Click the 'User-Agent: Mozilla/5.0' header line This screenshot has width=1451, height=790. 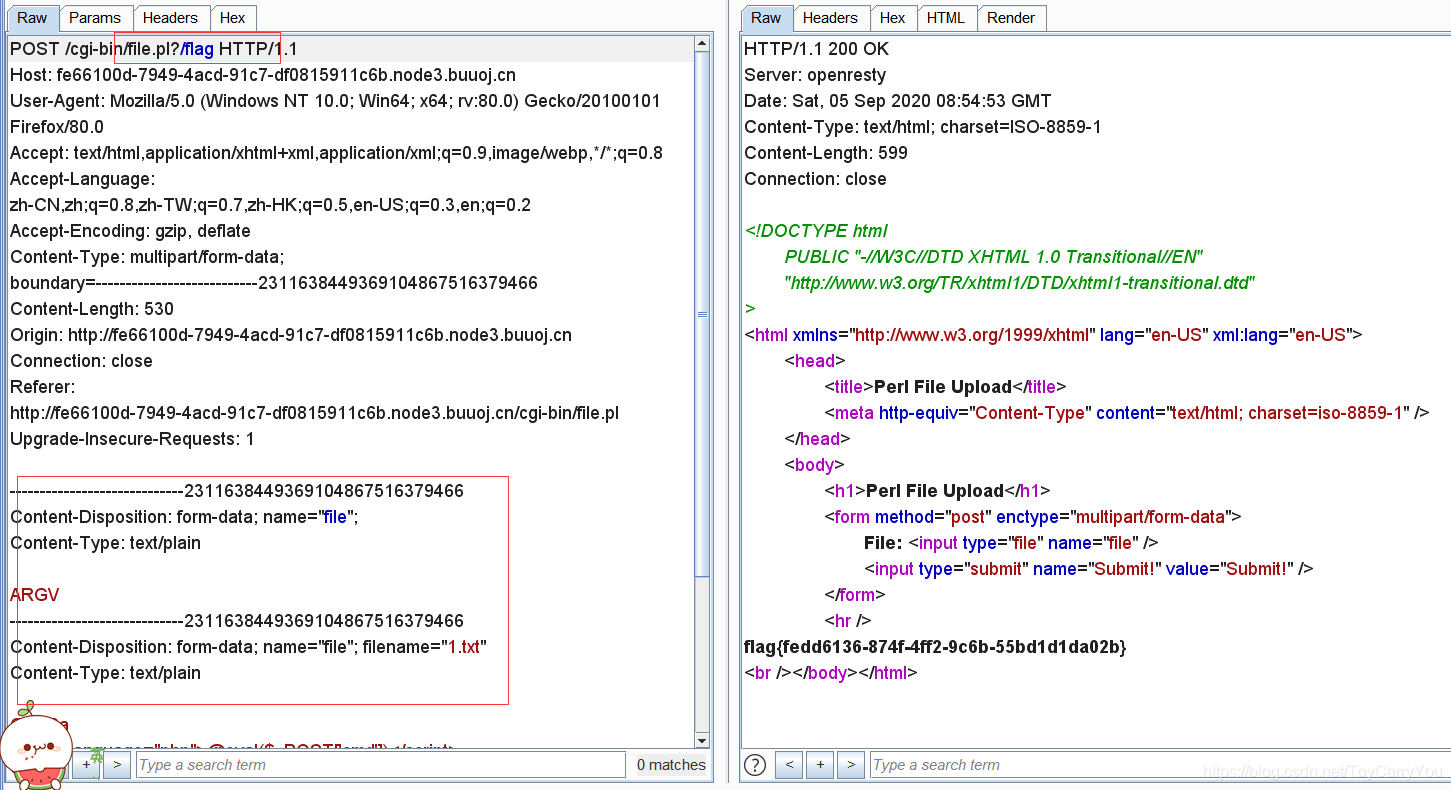click(335, 101)
